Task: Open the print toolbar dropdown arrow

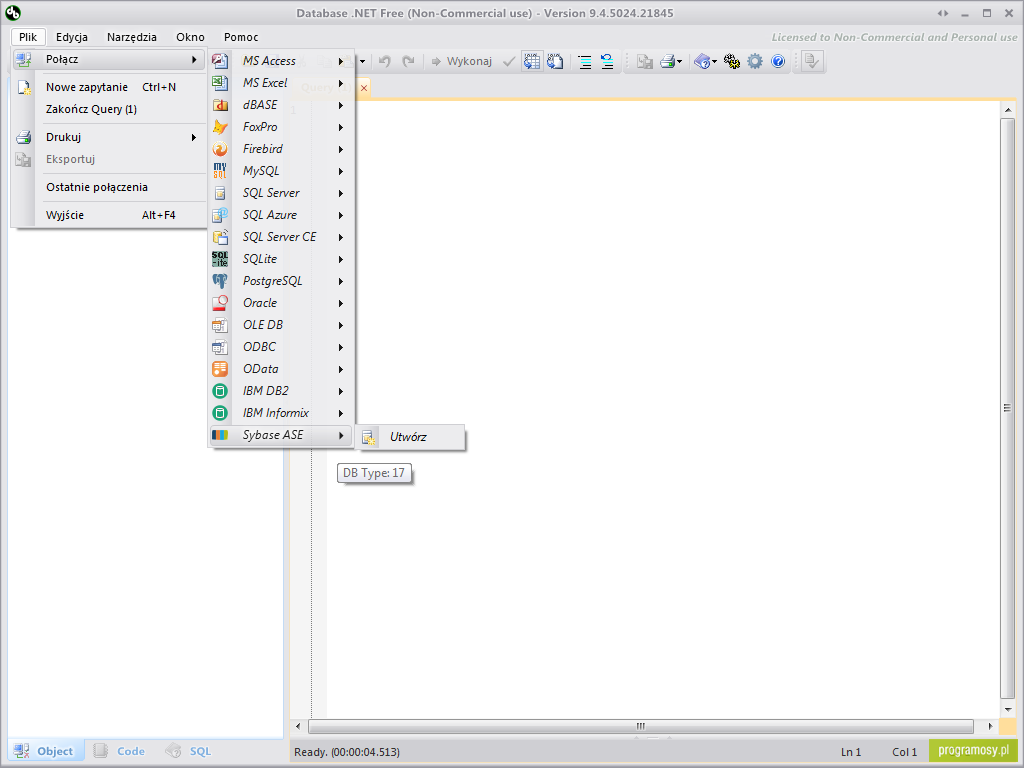Action: [680, 62]
